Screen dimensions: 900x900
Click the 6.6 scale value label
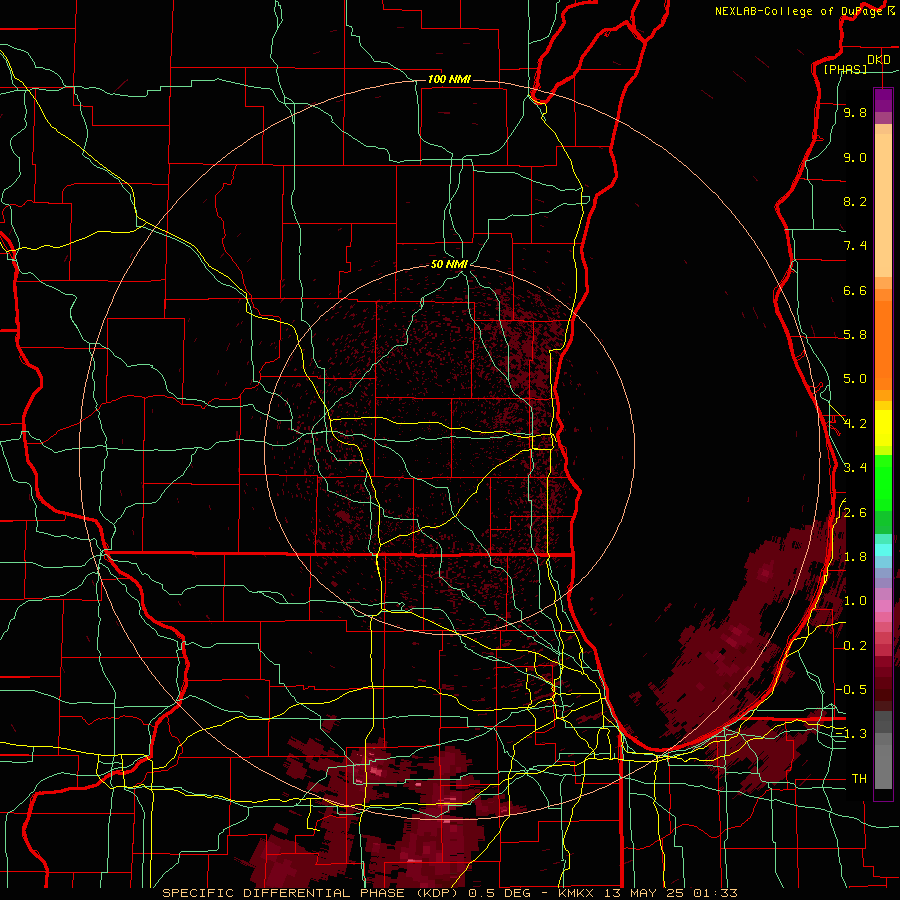855,290
